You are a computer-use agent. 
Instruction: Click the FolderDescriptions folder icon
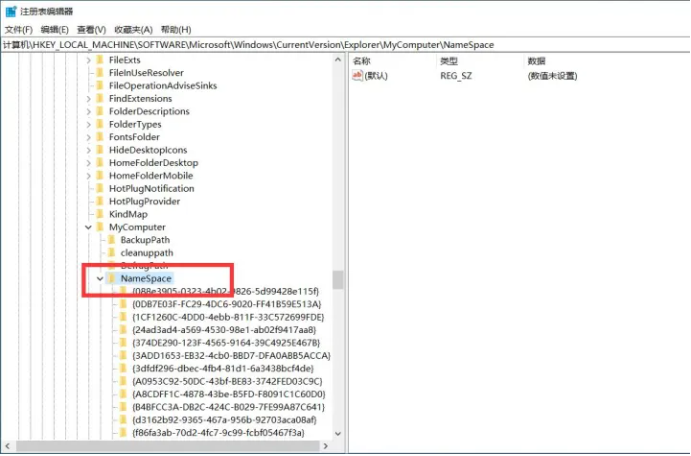click(x=100, y=111)
